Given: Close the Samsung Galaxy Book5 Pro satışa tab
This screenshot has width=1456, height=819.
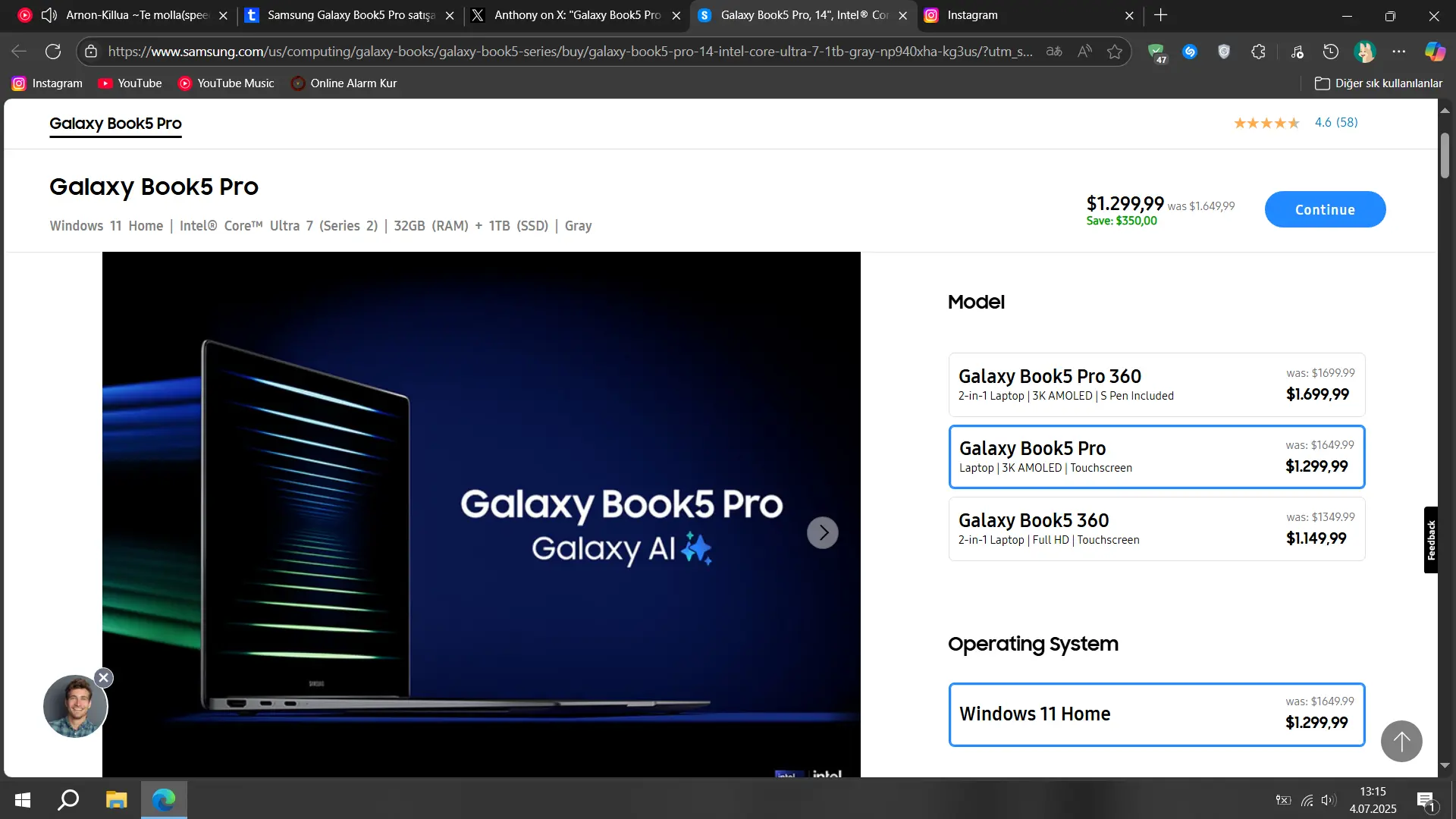Looking at the screenshot, I should [x=450, y=15].
